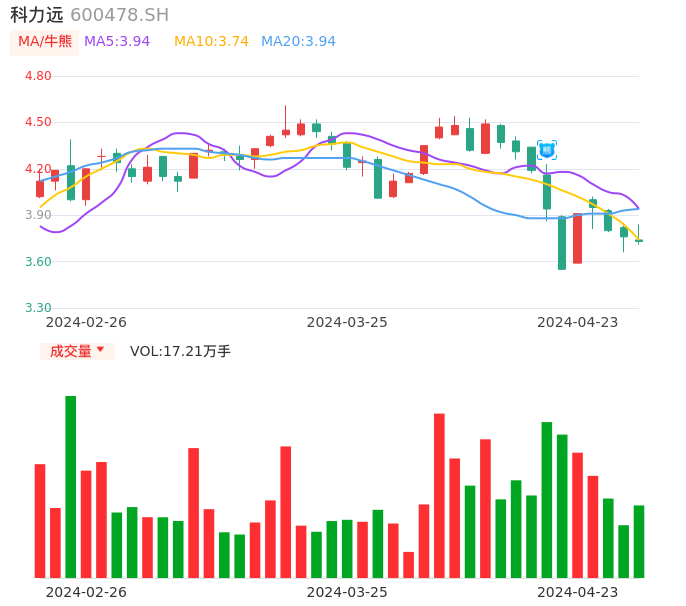Click the 3.30 price axis label
The height and width of the screenshot is (606, 686).
click(x=38, y=308)
